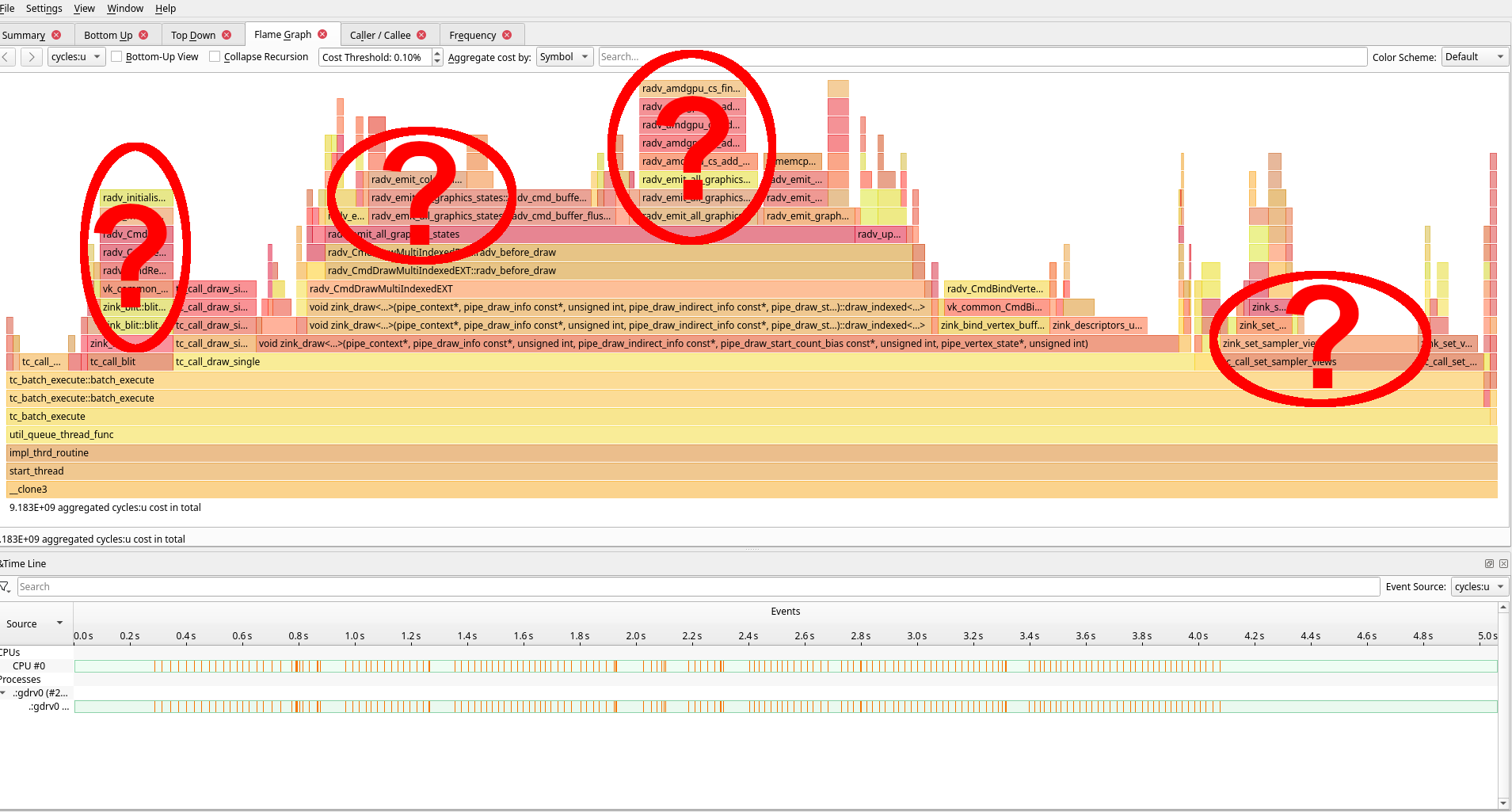
Task: Close the Caller / Callee tab icon
Action: [421, 35]
